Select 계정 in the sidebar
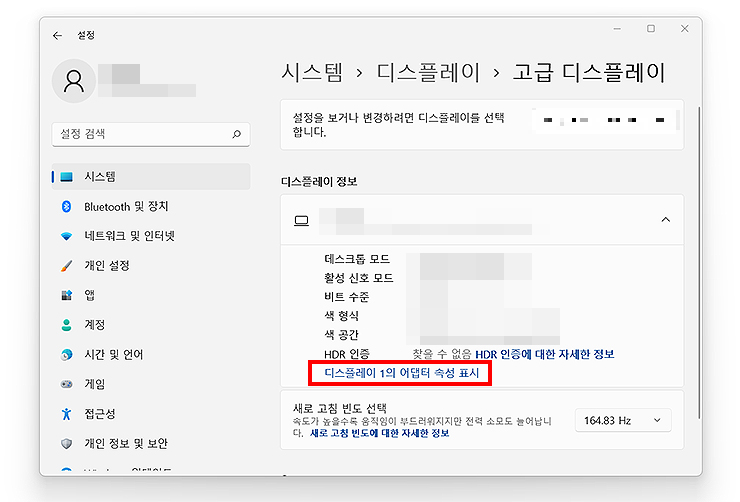Image resolution: width=740 pixels, height=502 pixels. (x=94, y=325)
